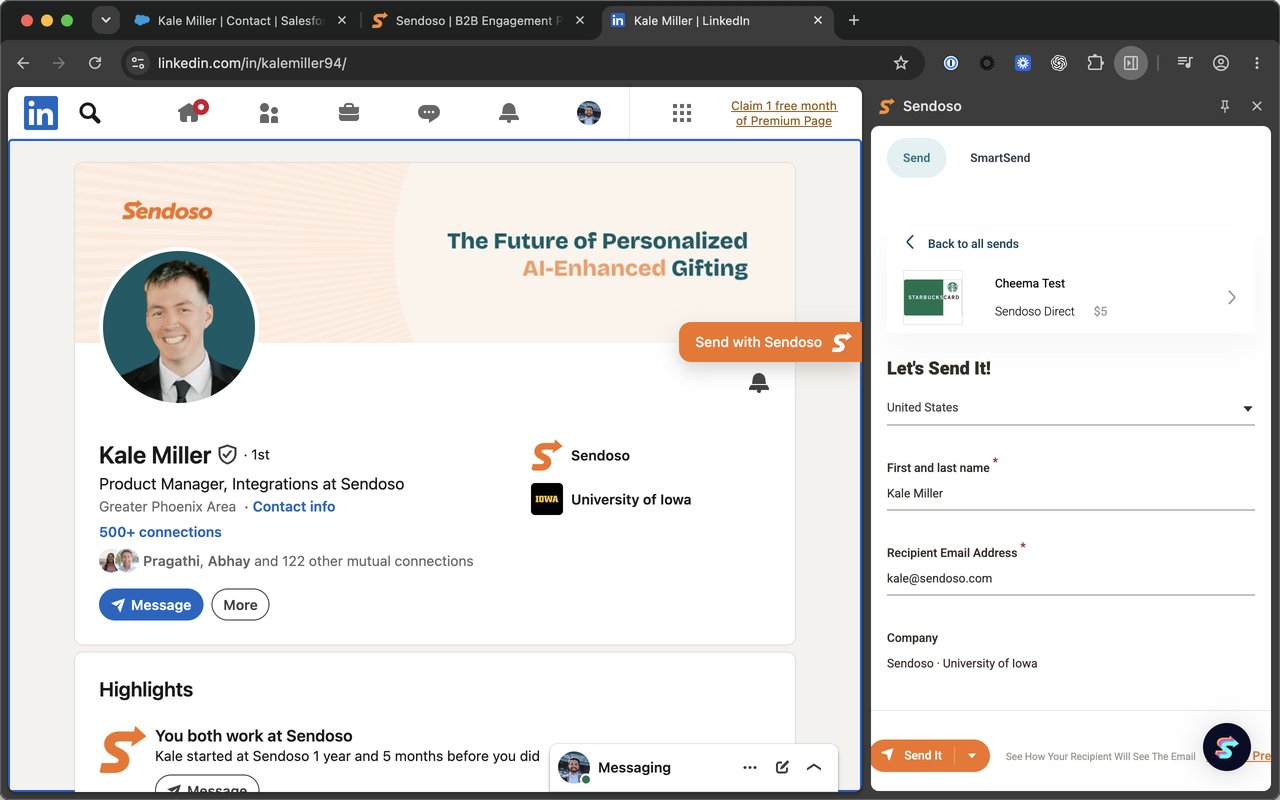Open the Contact info link
This screenshot has width=1280, height=800.
point(294,507)
